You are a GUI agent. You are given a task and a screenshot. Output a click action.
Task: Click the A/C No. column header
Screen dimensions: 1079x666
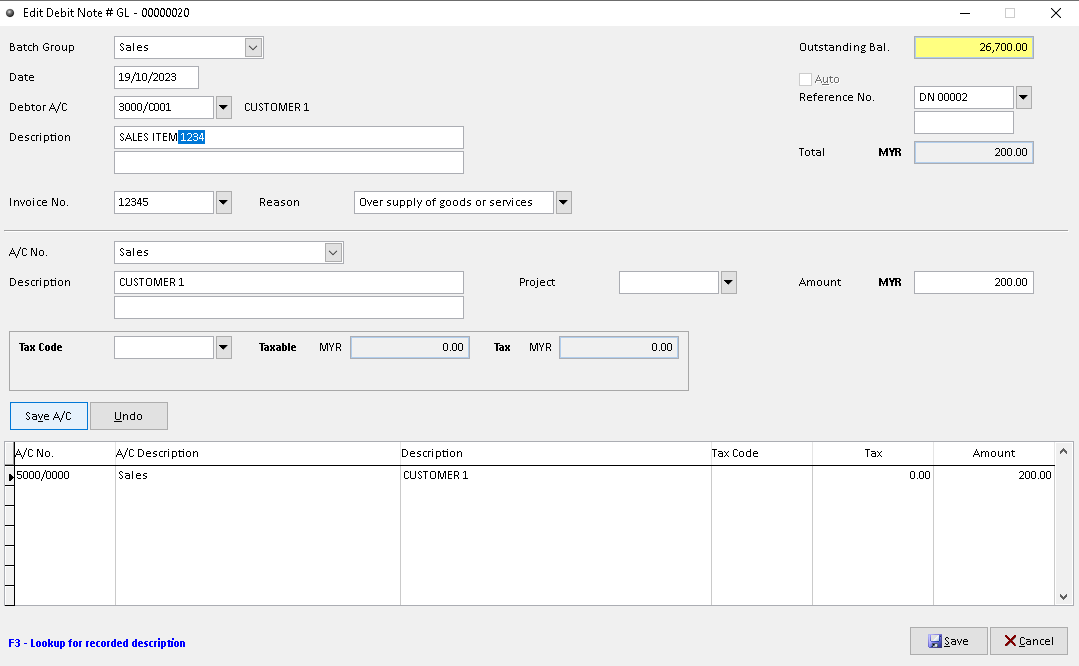pos(65,453)
